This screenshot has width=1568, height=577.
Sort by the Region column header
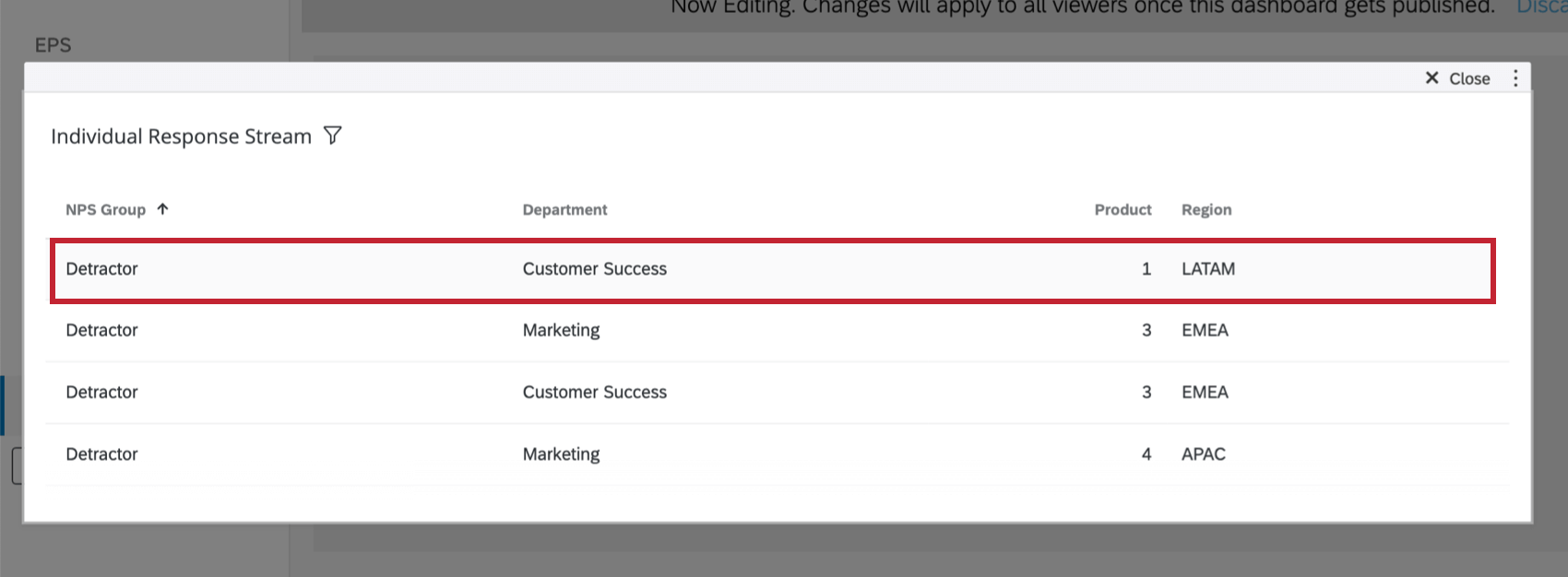(1206, 210)
